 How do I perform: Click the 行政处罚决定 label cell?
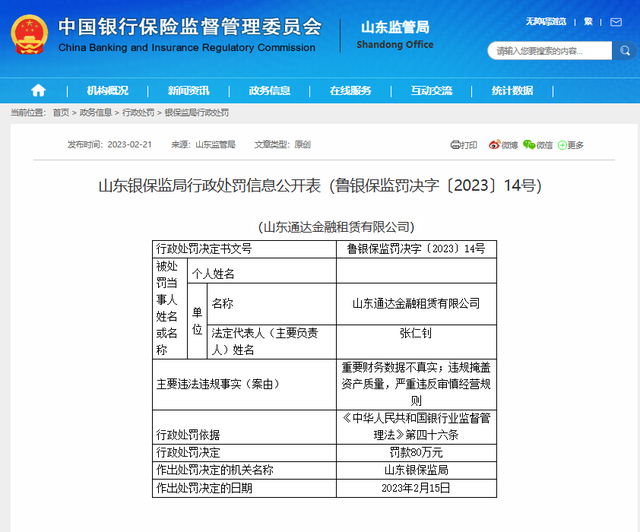(x=244, y=453)
